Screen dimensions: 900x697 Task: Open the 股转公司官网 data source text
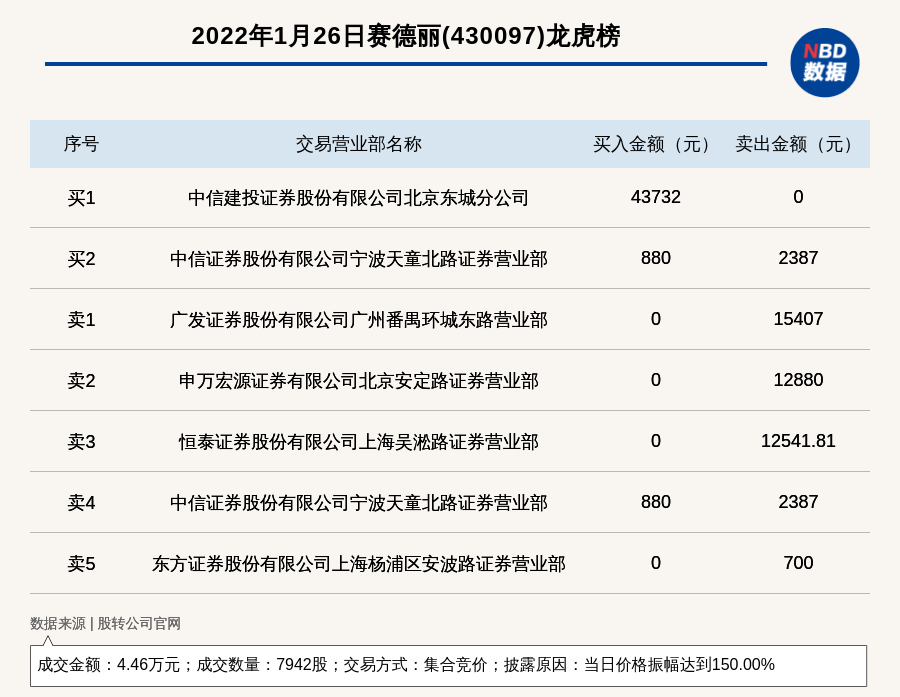[x=139, y=623]
